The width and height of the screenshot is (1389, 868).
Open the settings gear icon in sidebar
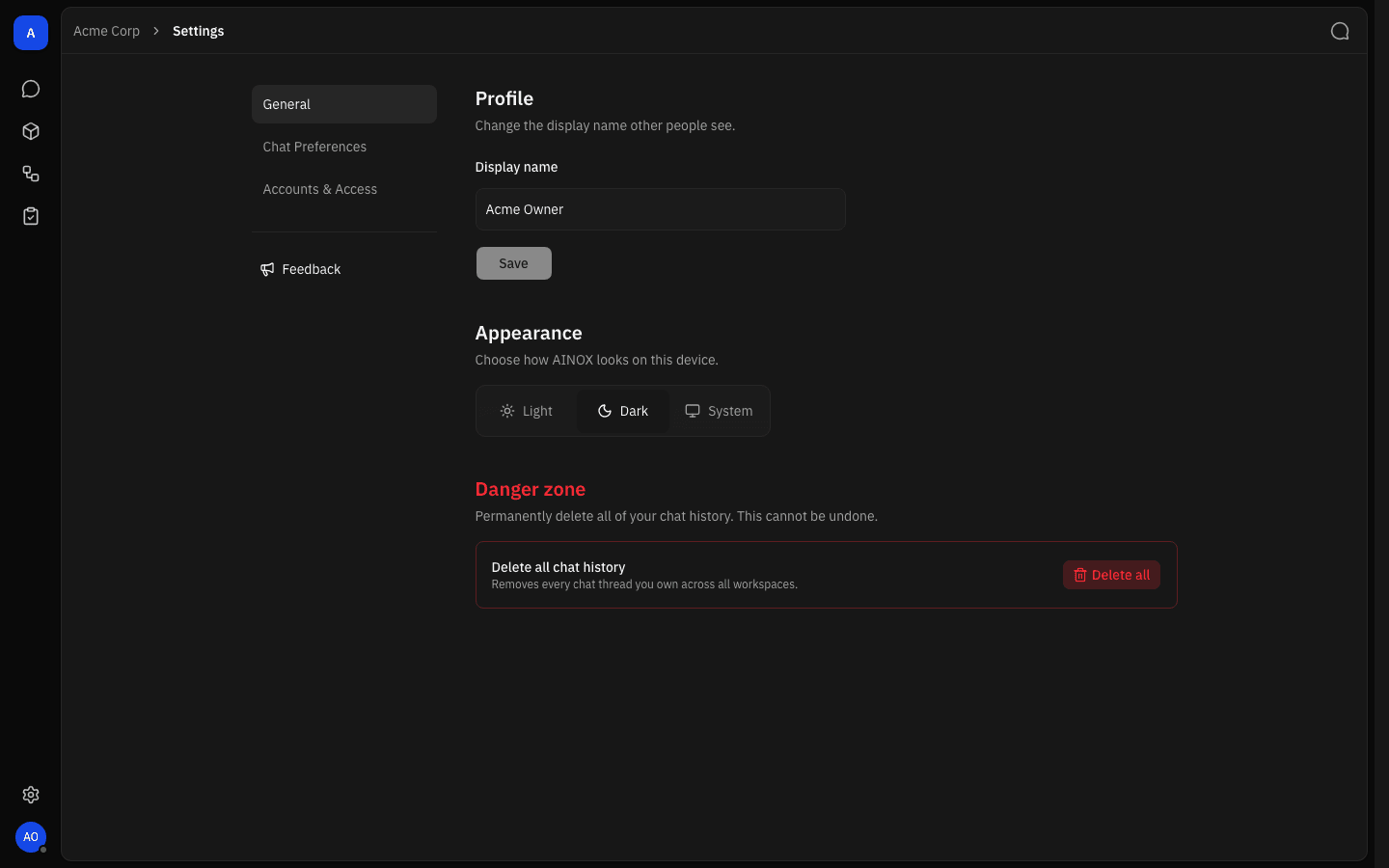pyautogui.click(x=31, y=795)
